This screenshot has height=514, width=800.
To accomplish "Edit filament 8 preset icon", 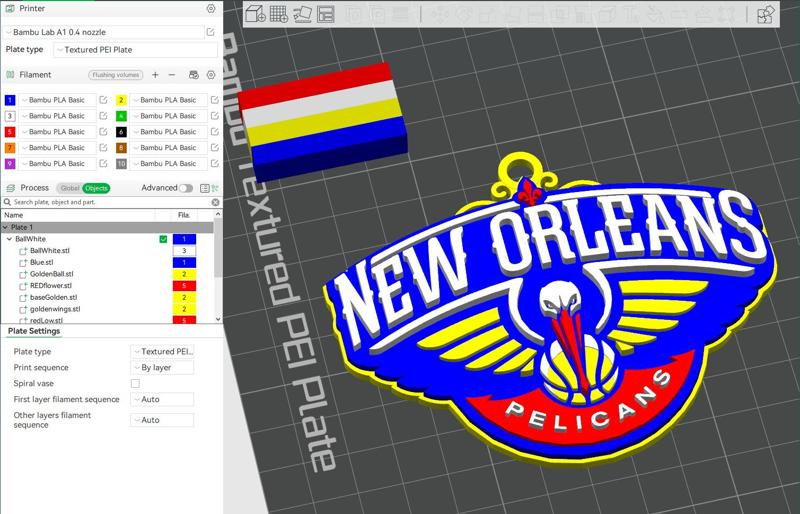I will [215, 148].
